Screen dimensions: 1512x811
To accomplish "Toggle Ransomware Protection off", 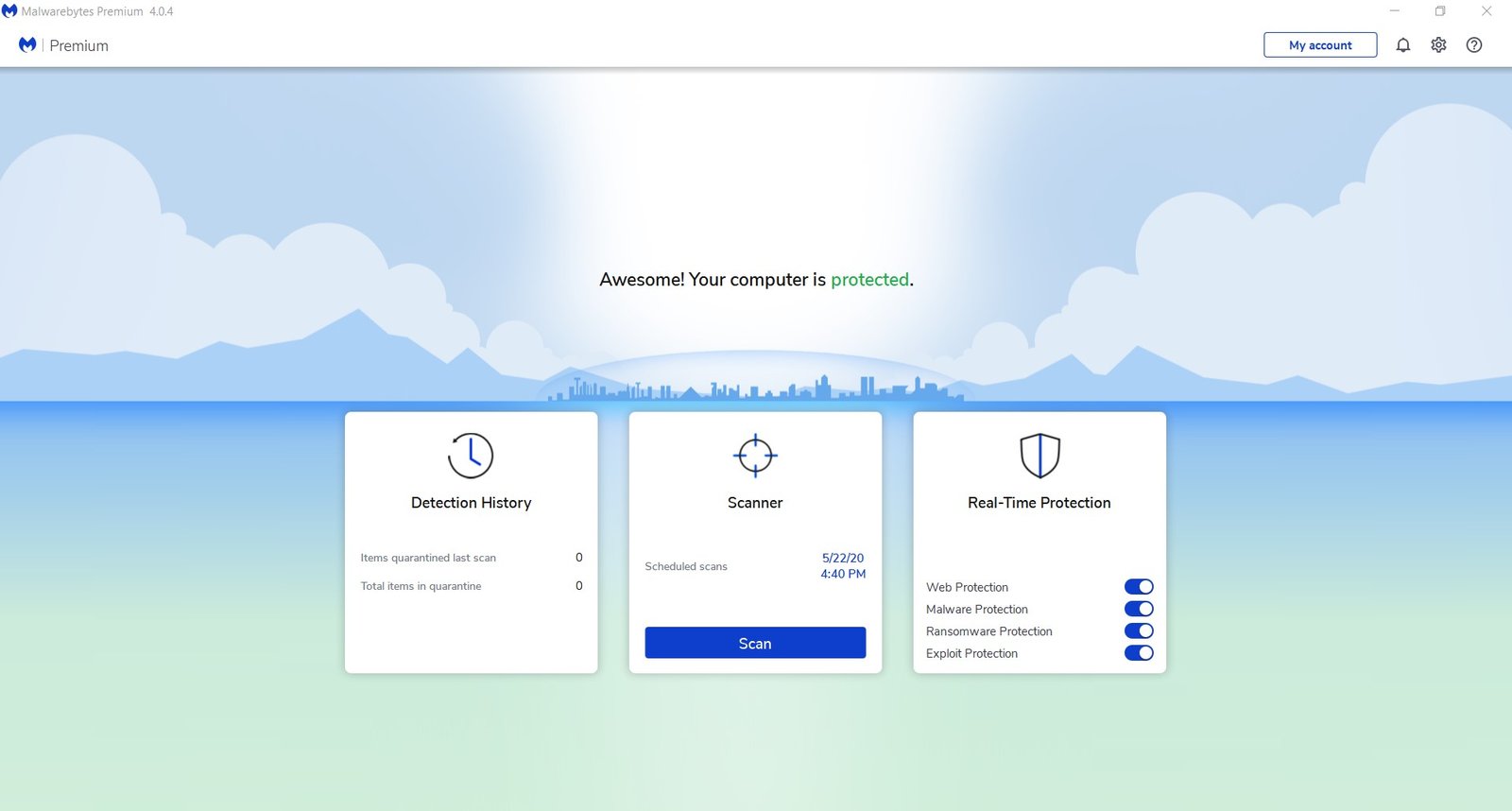I will (x=1138, y=630).
